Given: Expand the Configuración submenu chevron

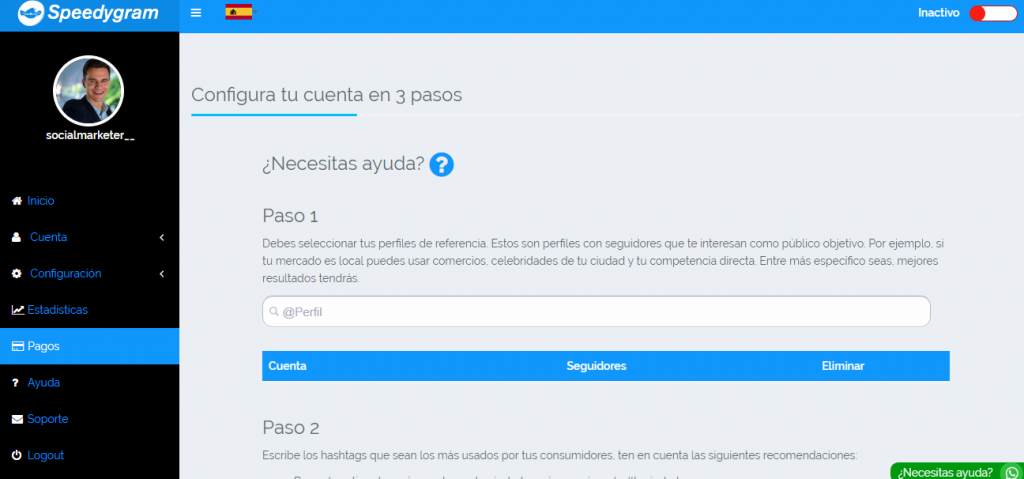Looking at the screenshot, I should [x=161, y=274].
